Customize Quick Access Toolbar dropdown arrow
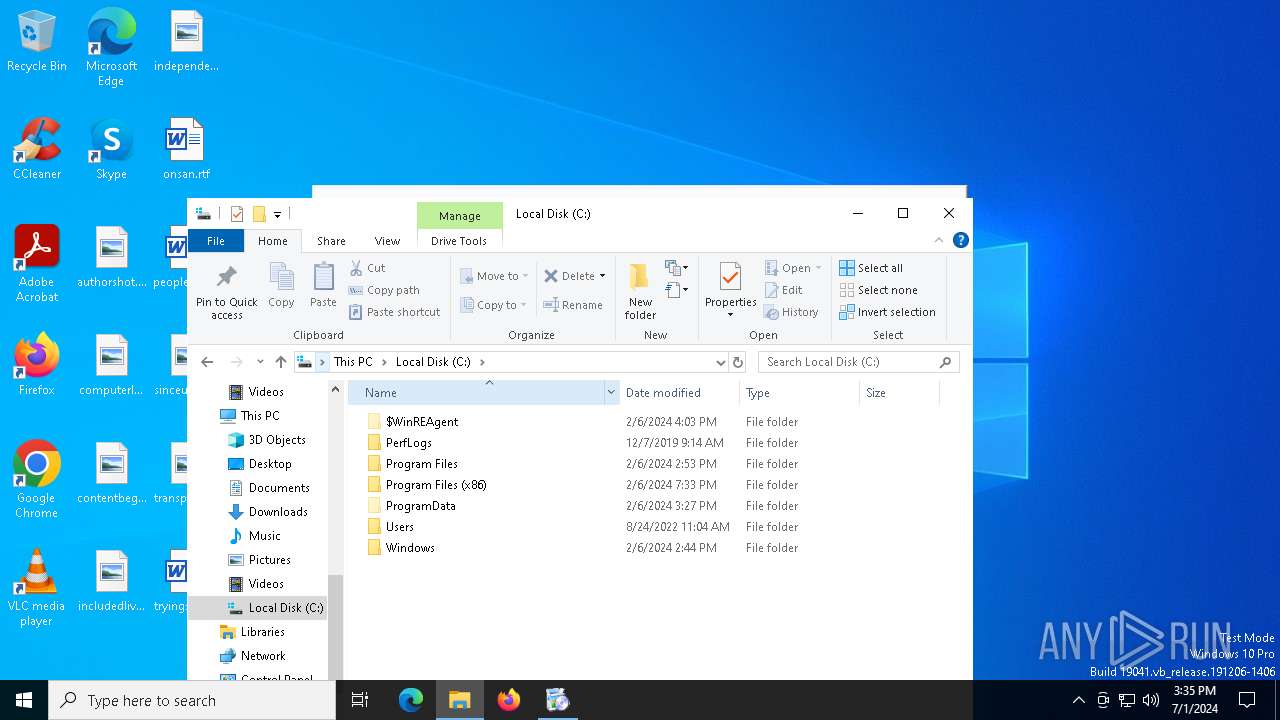Viewport: 1280px width, 720px height. click(277, 214)
